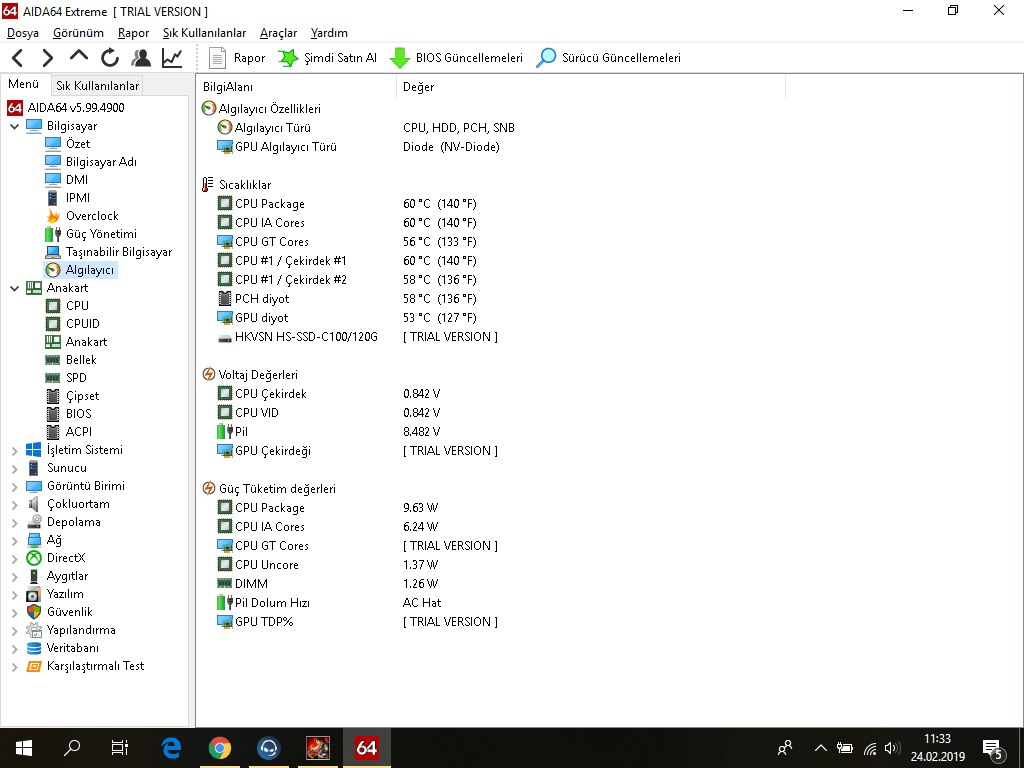Open the Rapor menu
Image resolution: width=1024 pixels, height=768 pixels.
point(133,33)
